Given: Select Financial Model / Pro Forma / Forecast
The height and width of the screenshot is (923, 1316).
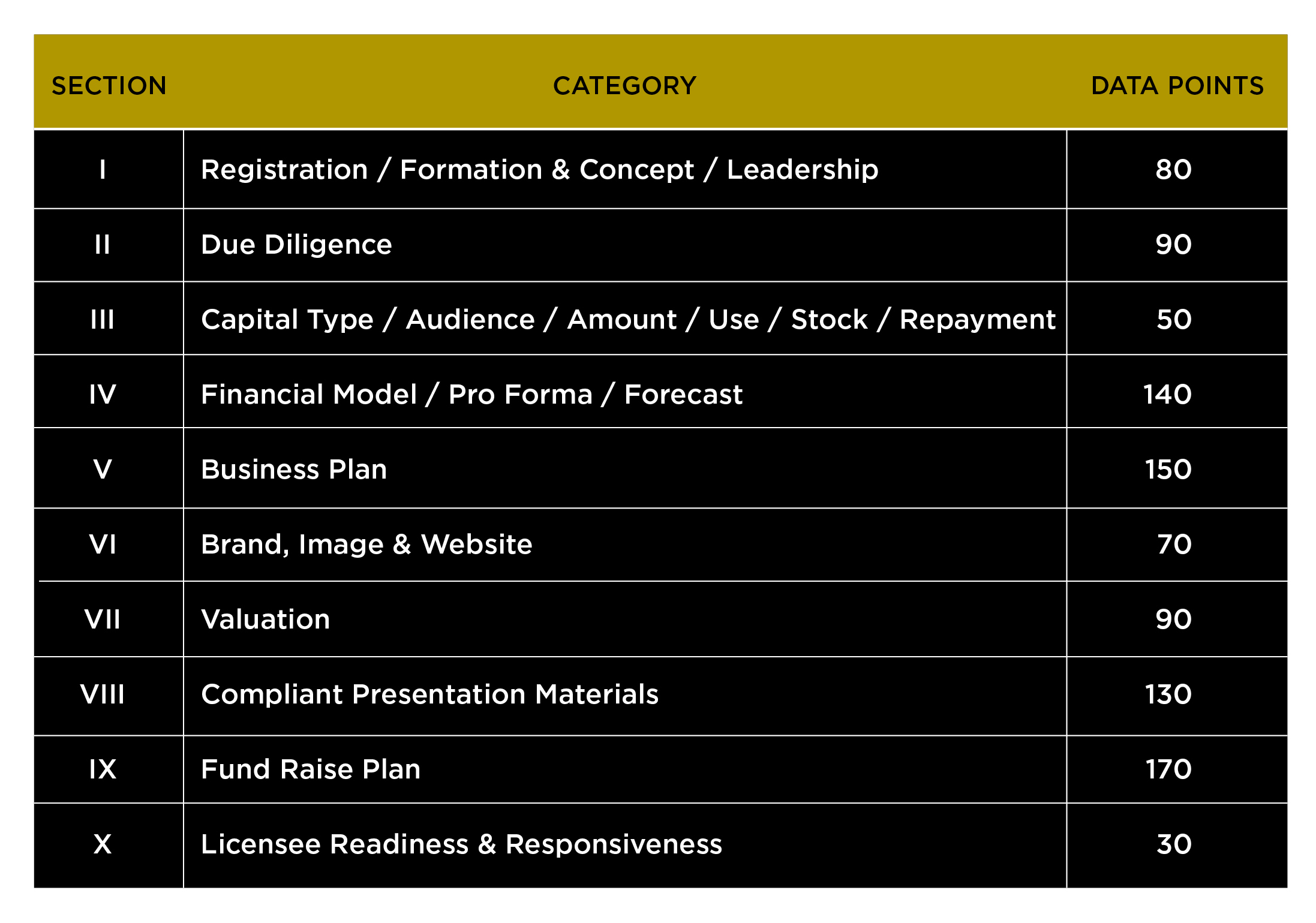Looking at the screenshot, I should (471, 395).
